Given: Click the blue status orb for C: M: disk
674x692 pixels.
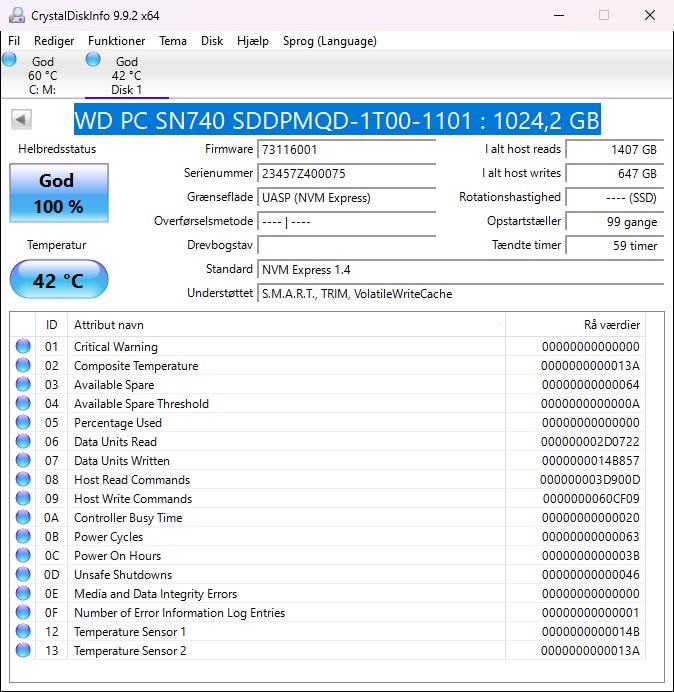Looking at the screenshot, I should [x=9, y=59].
